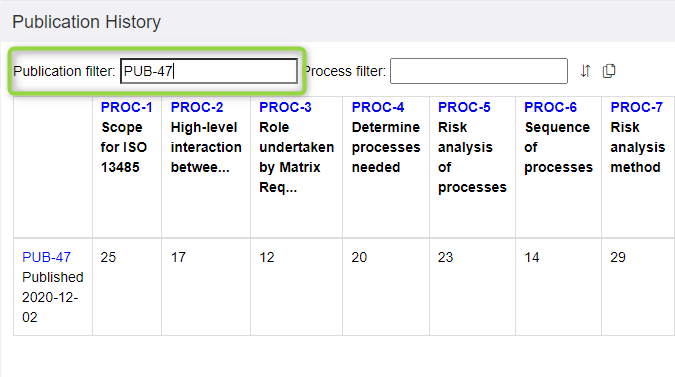Open the PROC-7 process link
This screenshot has width=675, height=377.
(637, 107)
